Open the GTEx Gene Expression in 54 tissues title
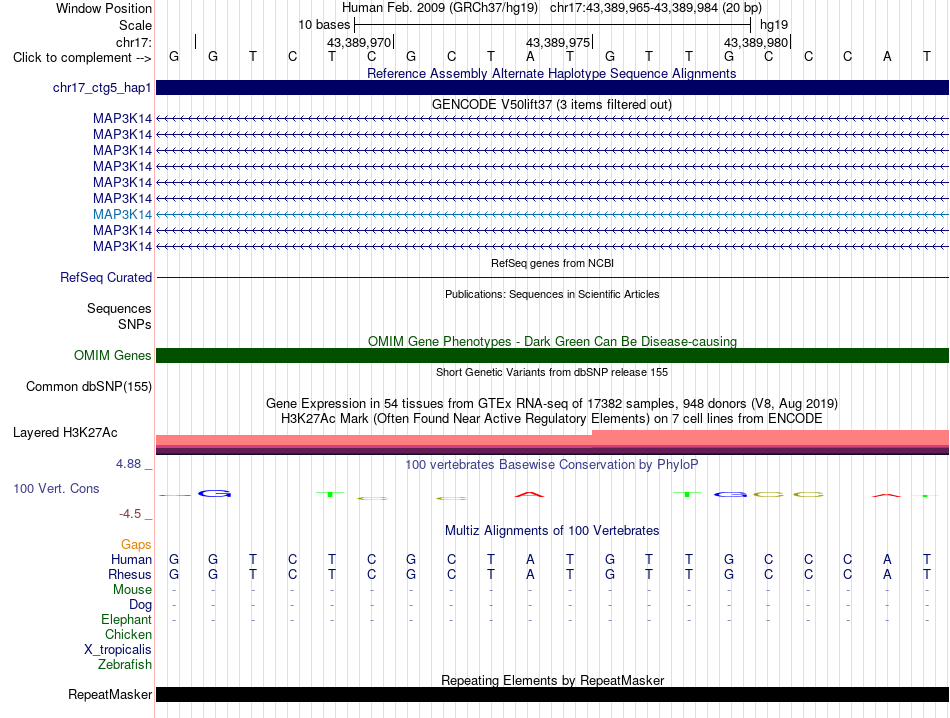The height and width of the screenshot is (718, 950). 552,404
